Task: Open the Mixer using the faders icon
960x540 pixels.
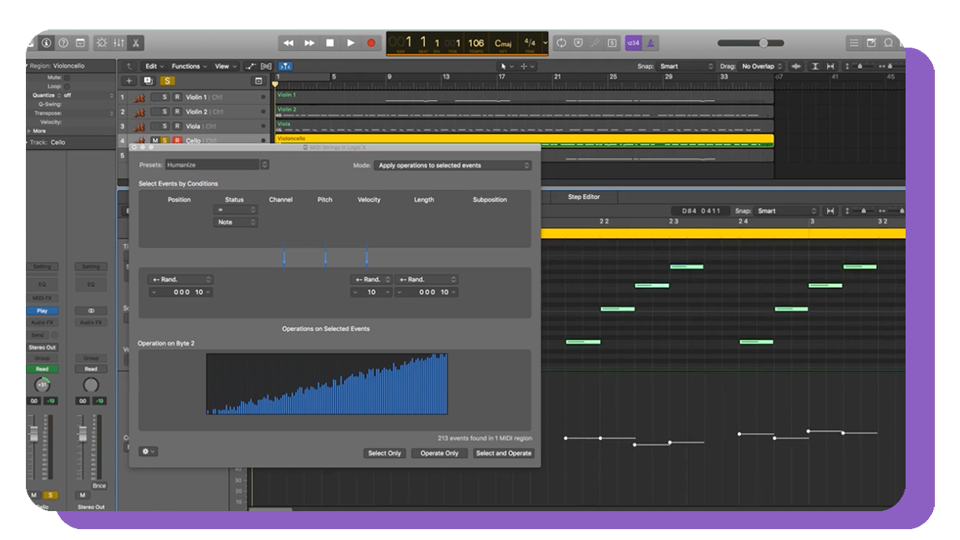Action: (118, 43)
